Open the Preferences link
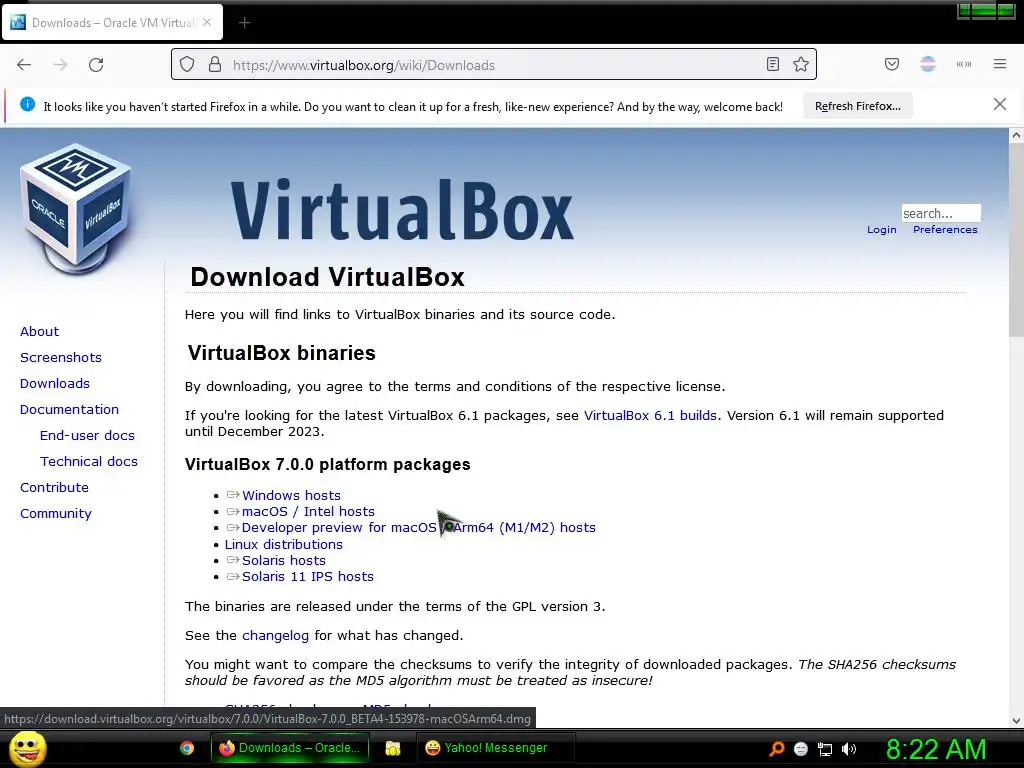This screenshot has height=768, width=1024. click(x=945, y=230)
